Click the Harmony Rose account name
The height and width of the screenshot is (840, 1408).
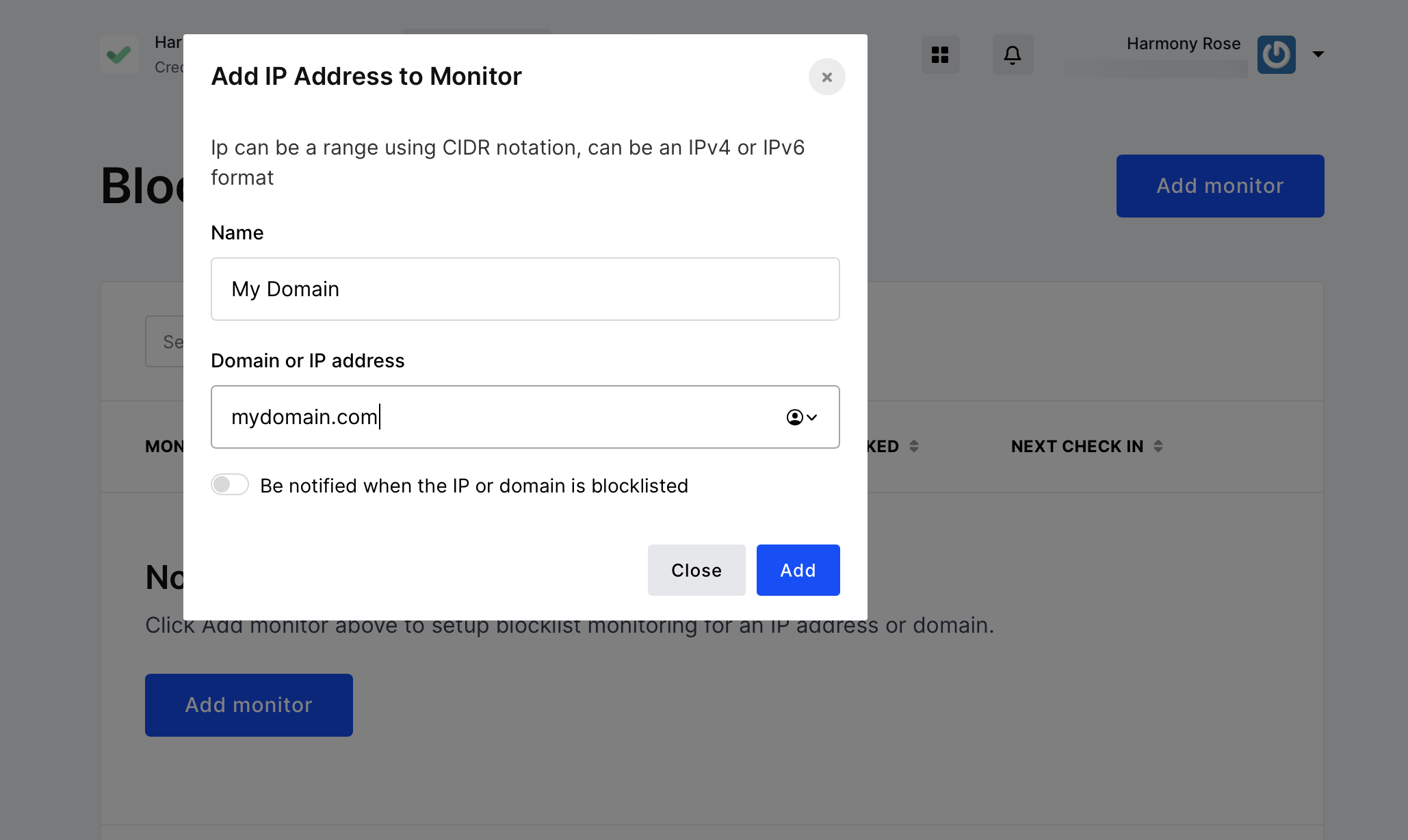(x=1183, y=44)
